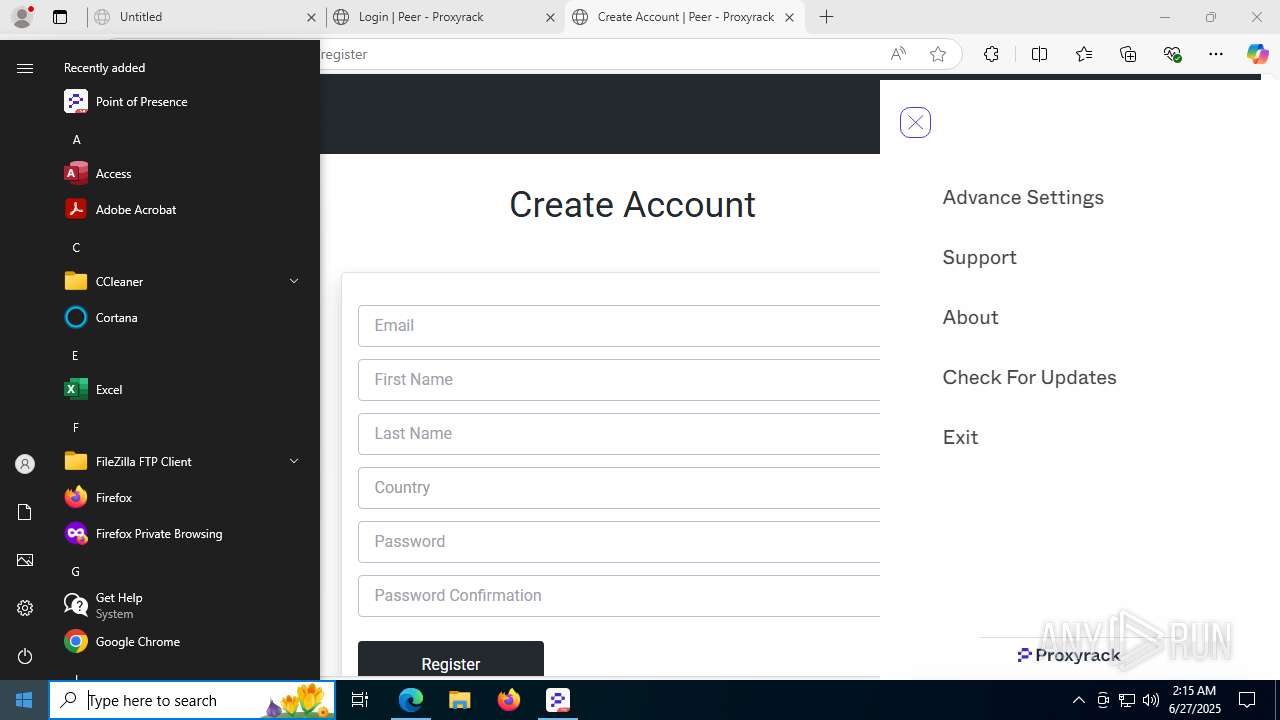Open Collections icon in Edge

pos(1128,54)
